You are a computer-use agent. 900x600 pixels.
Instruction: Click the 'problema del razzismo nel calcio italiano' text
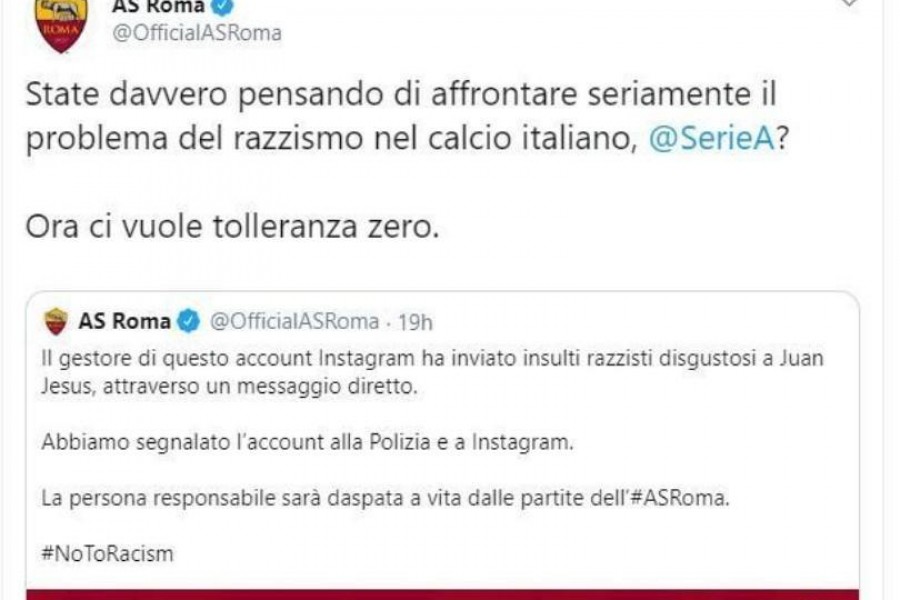332,139
